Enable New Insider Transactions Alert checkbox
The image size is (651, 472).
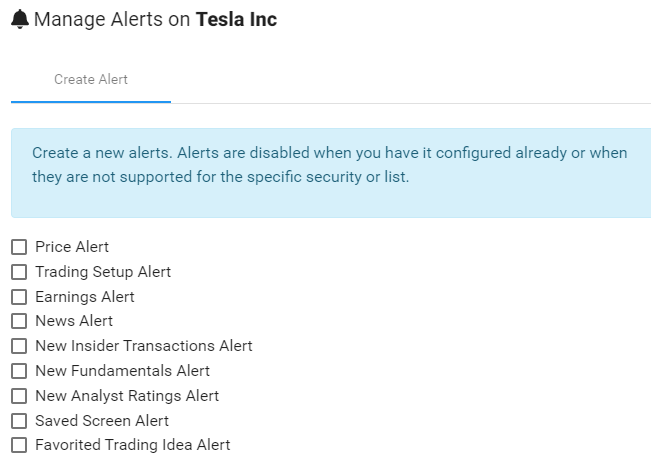pyautogui.click(x=19, y=346)
